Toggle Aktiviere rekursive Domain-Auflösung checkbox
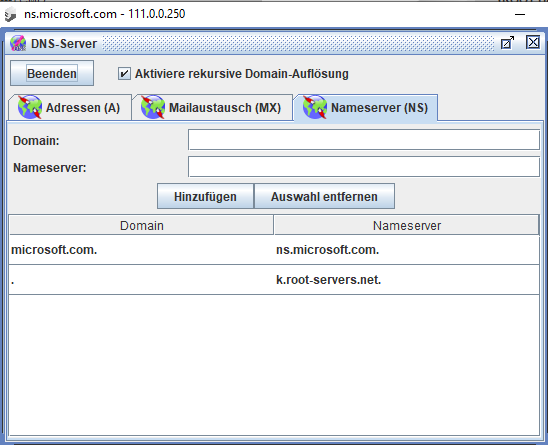 124,74
